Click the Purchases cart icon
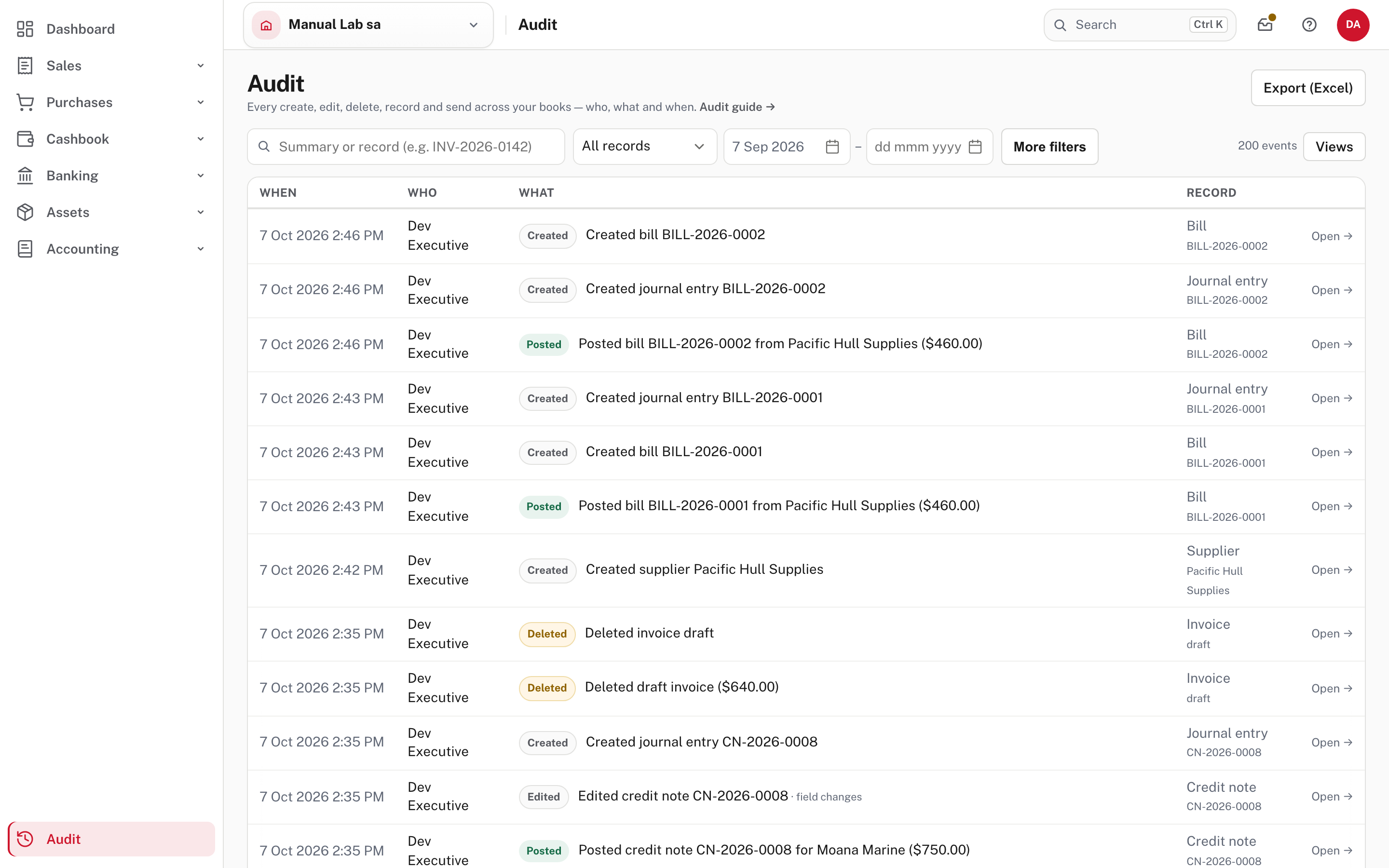 (x=25, y=102)
